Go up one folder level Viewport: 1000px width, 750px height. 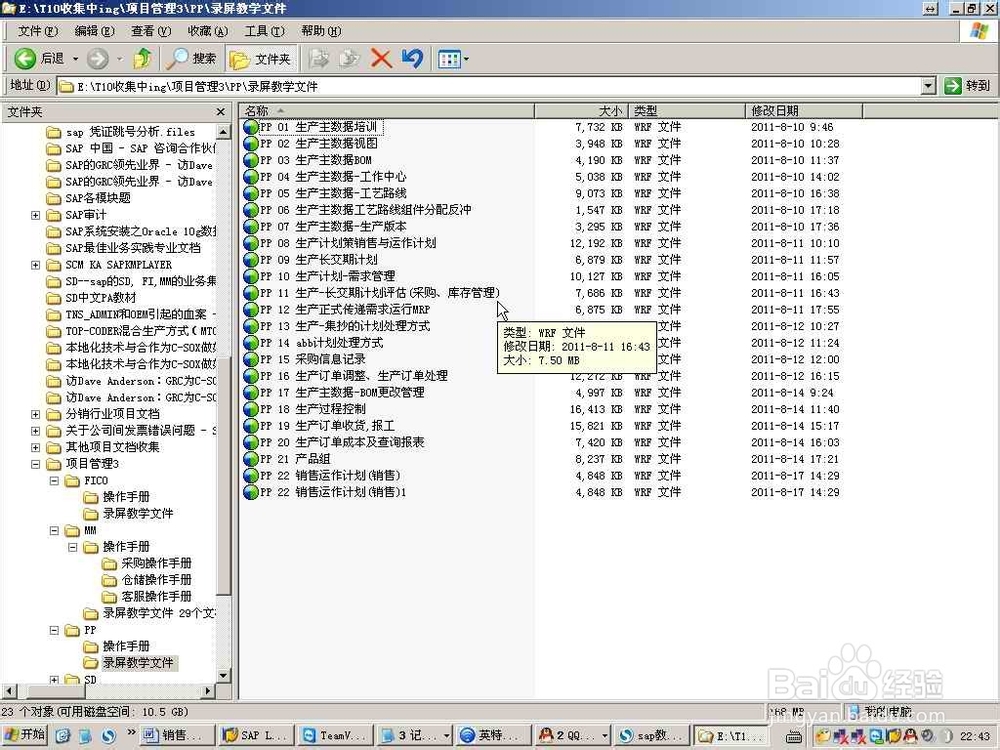(142, 59)
